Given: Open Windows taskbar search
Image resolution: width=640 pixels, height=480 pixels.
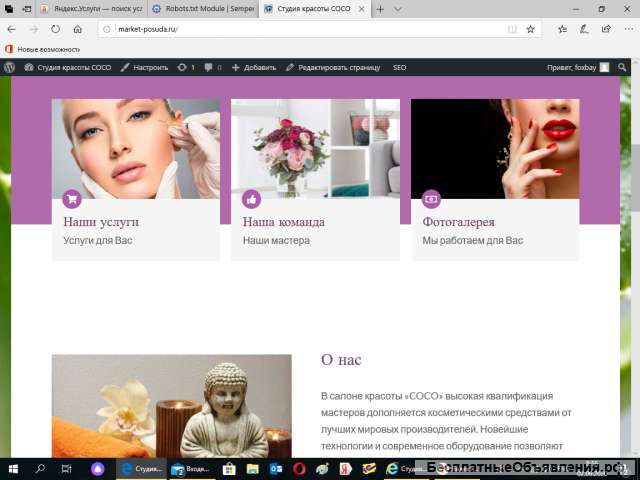Looking at the screenshot, I should (x=40, y=469).
